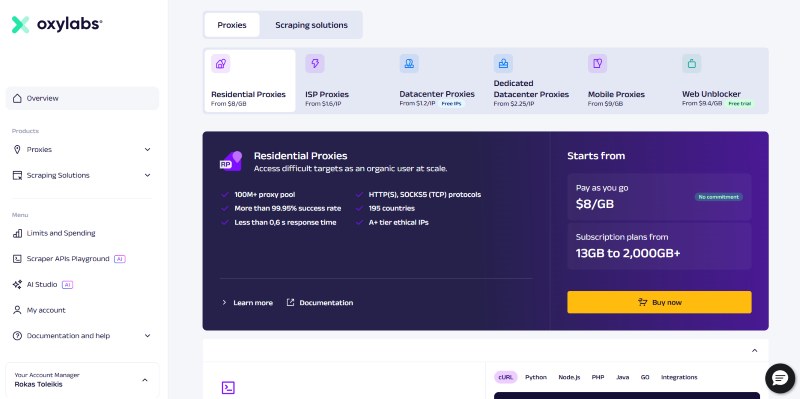Click the Documentation external link icon
Image resolution: width=800 pixels, height=399 pixels.
click(290, 303)
